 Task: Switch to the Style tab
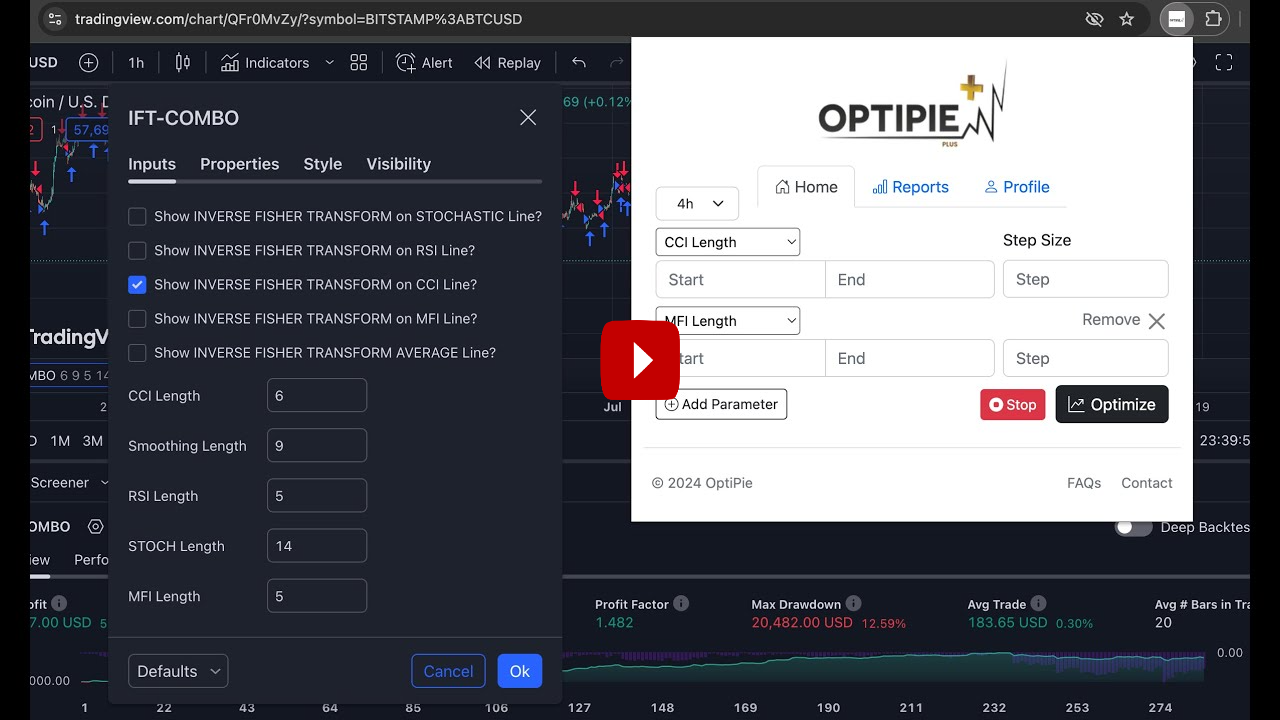[x=323, y=164]
